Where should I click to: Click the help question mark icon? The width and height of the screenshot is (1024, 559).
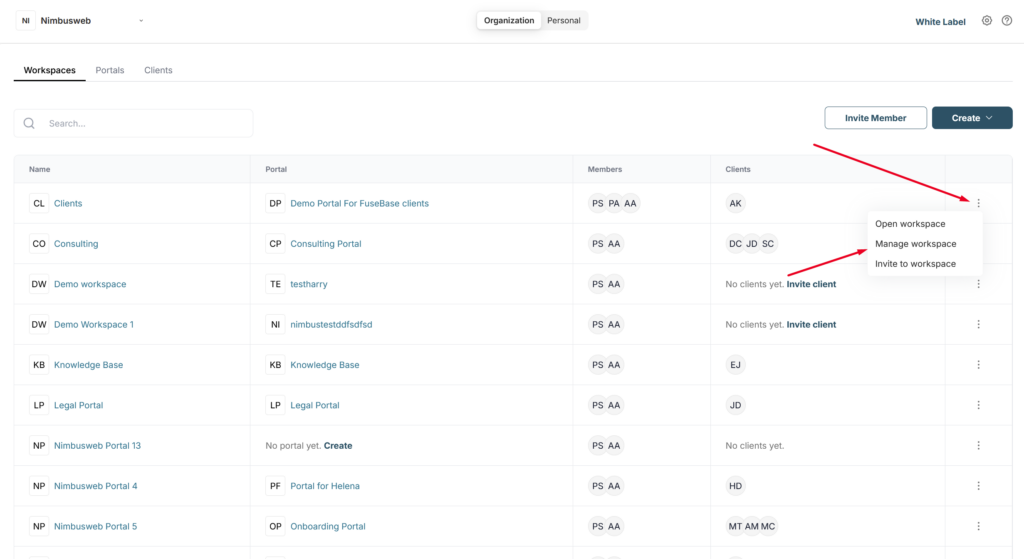(1007, 21)
